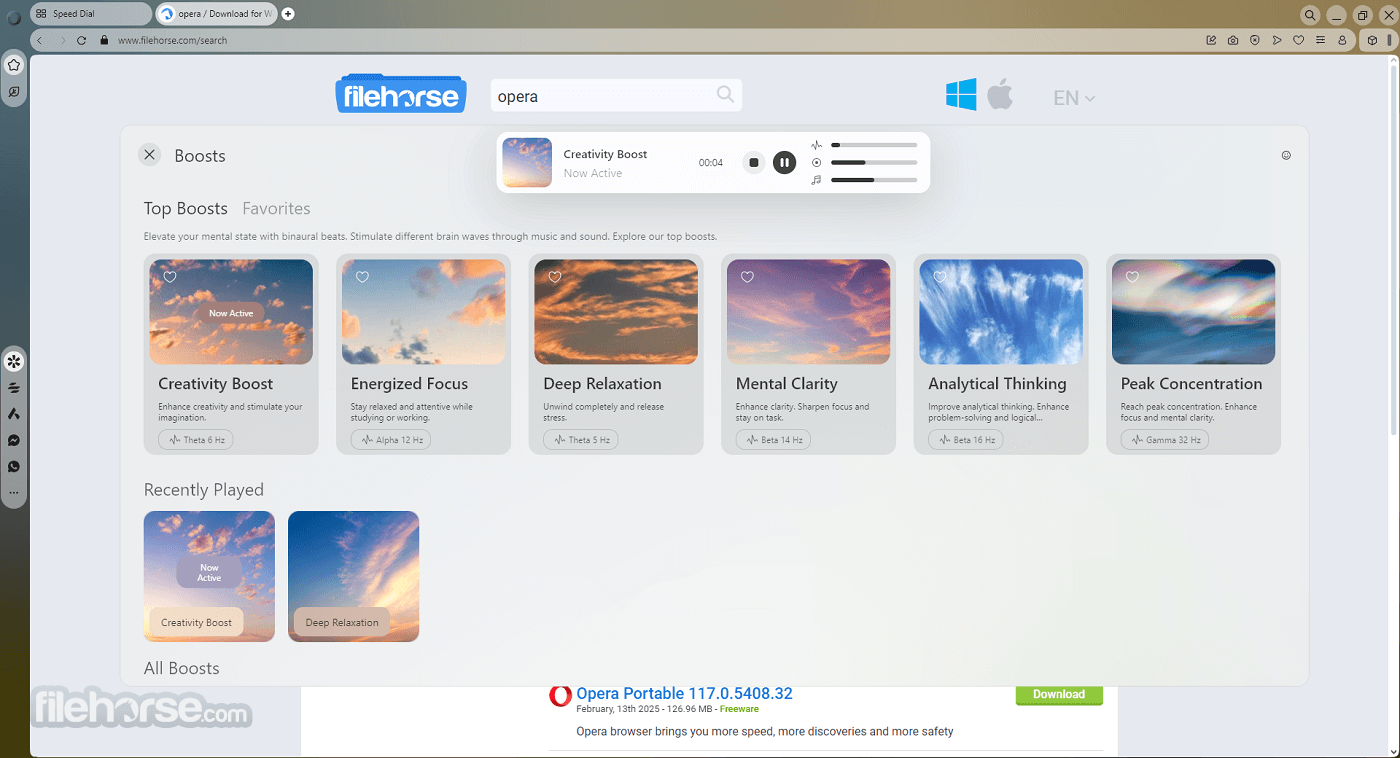The width and height of the screenshot is (1400, 758).
Task: Close the Boosts panel with X
Action: (x=150, y=155)
